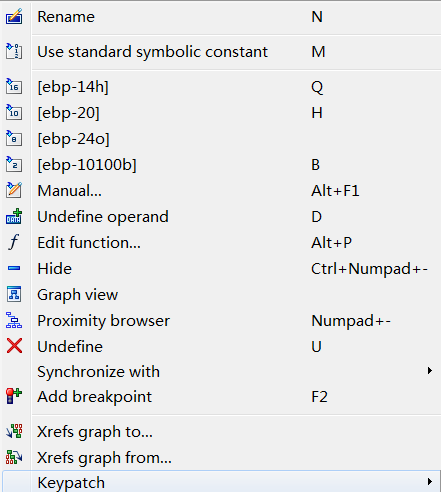
Task: Click the symbolic constant icon
Action: tap(14, 51)
